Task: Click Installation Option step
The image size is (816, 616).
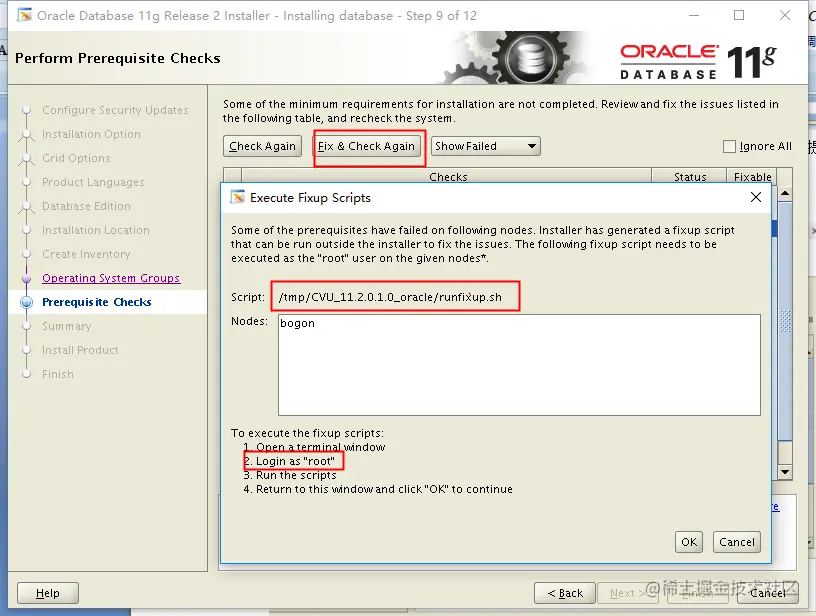Action: [x=91, y=134]
